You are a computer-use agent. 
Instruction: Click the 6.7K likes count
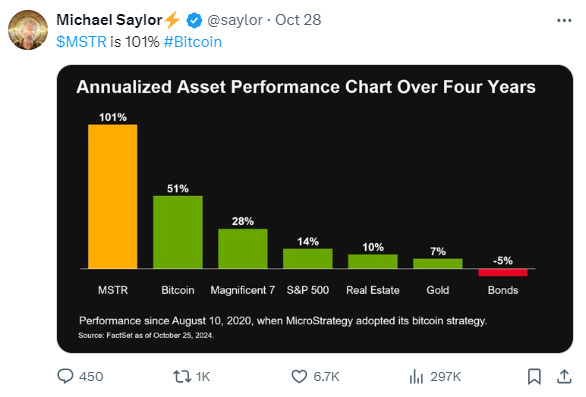coord(326,376)
